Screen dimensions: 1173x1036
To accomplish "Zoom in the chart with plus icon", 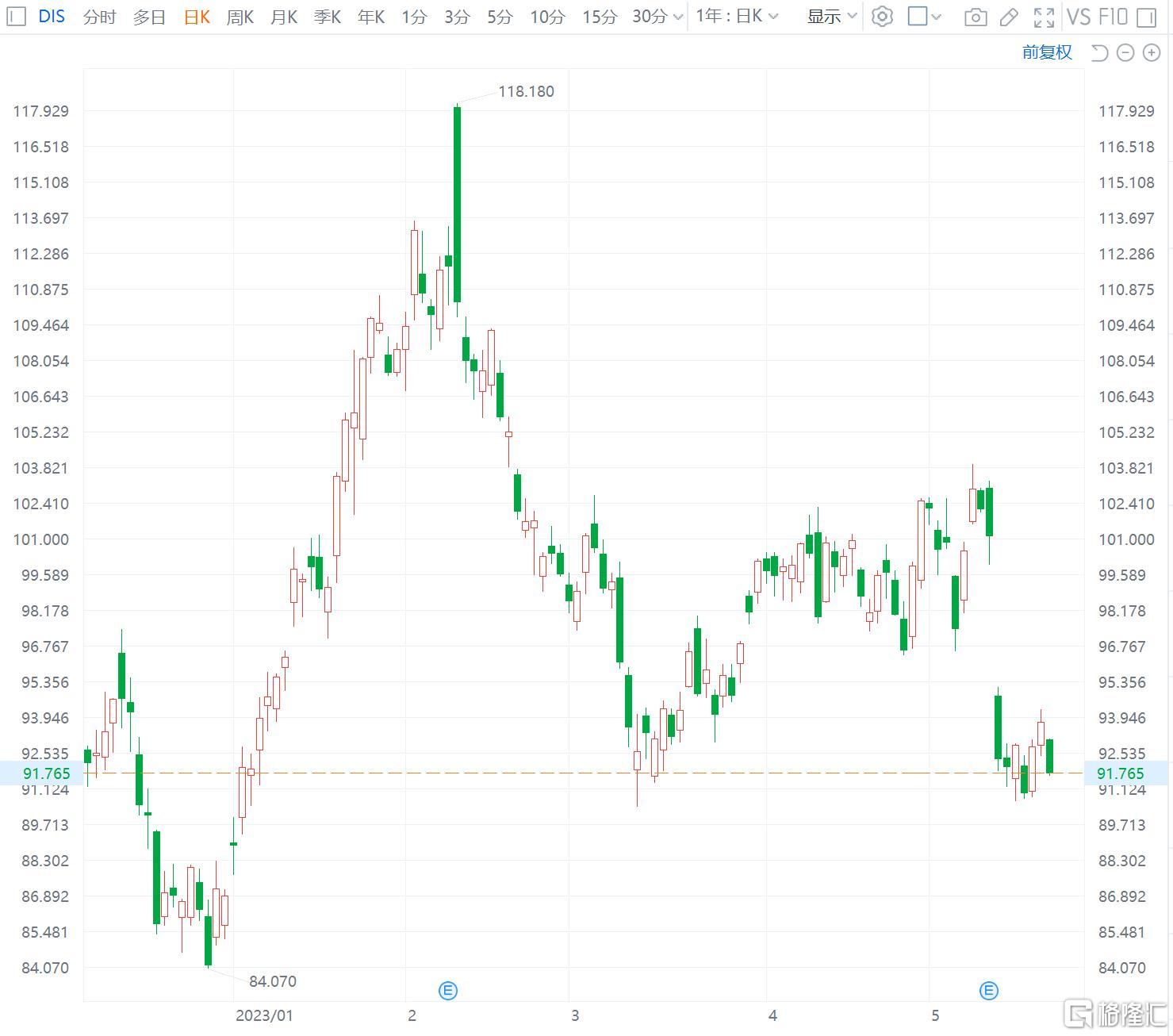I will pos(1152,52).
